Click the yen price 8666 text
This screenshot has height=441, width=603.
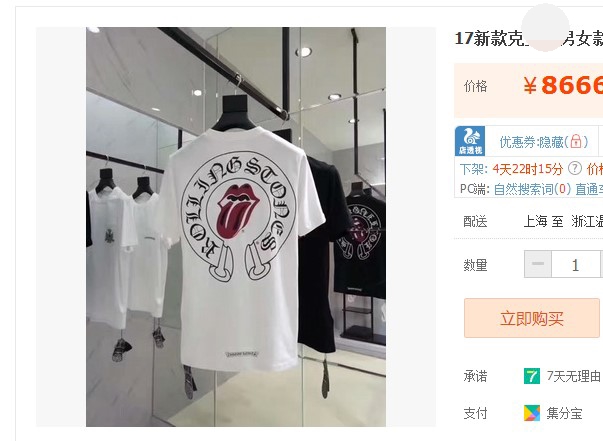tap(563, 85)
